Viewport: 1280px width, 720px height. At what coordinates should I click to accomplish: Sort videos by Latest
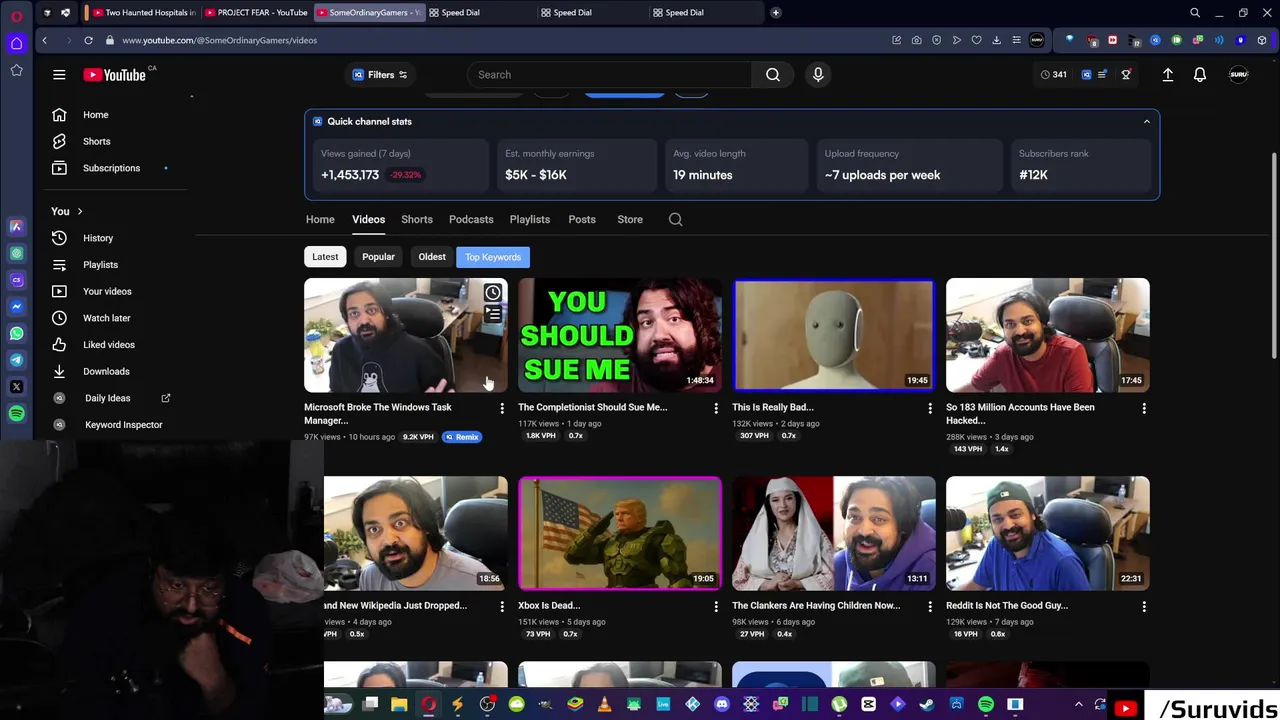[x=325, y=257]
